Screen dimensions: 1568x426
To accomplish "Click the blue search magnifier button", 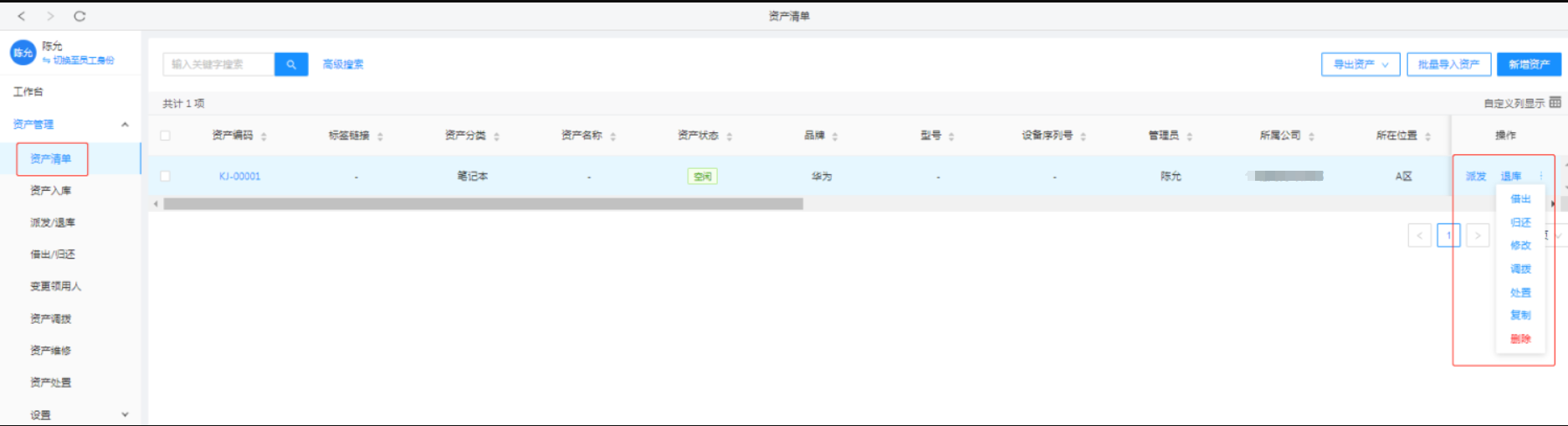I will pyautogui.click(x=291, y=64).
